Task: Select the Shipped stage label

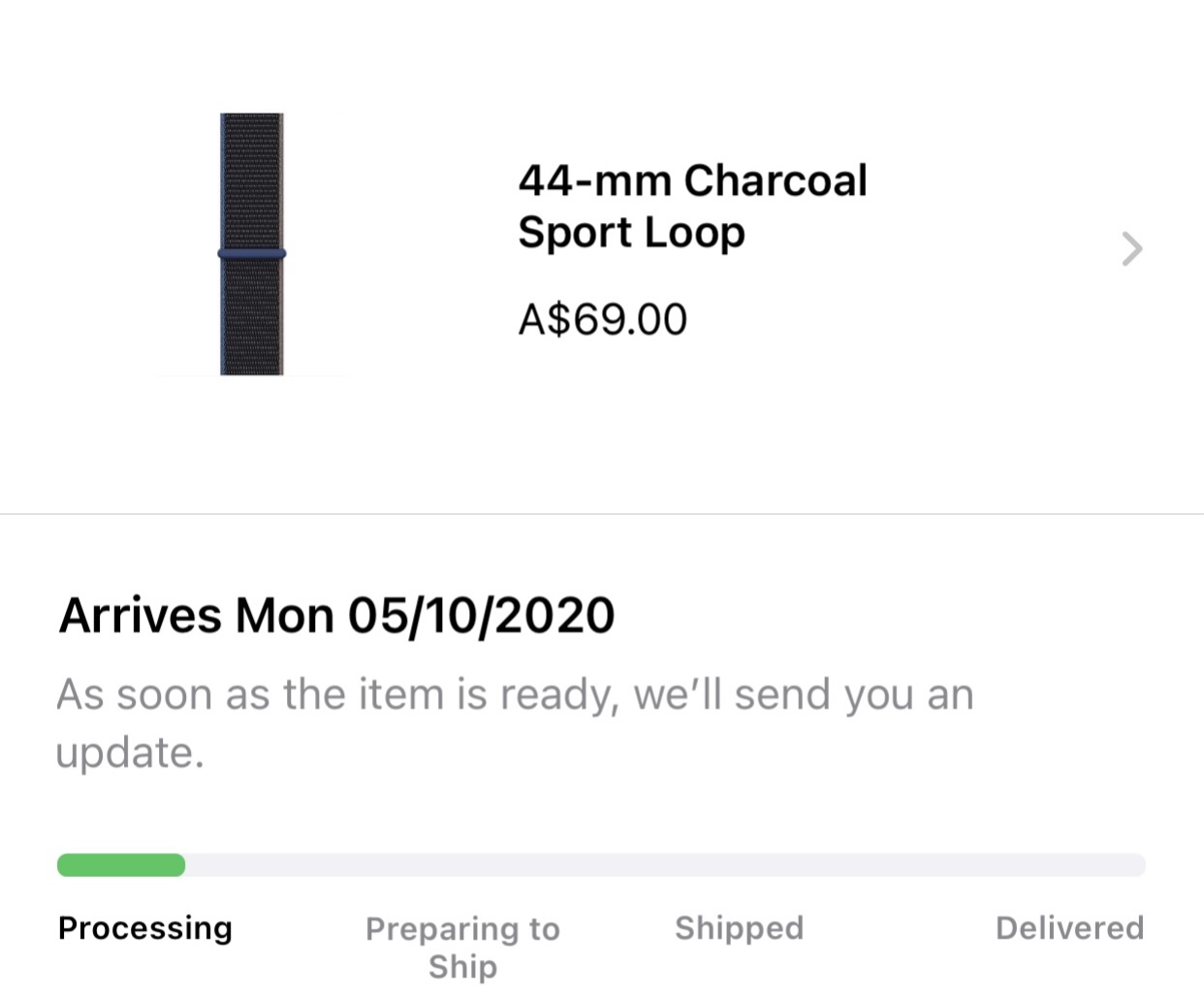Action: point(740,928)
